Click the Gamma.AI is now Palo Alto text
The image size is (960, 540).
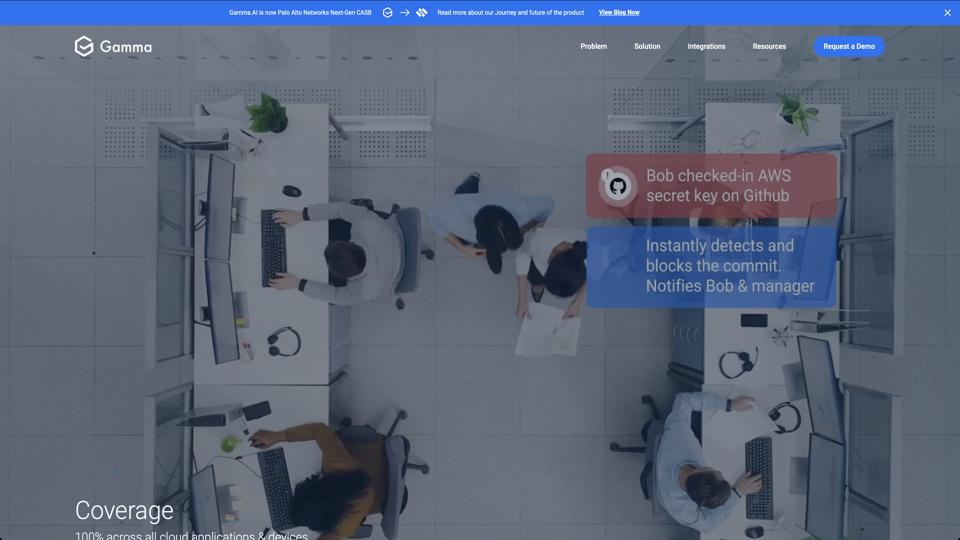pos(300,13)
